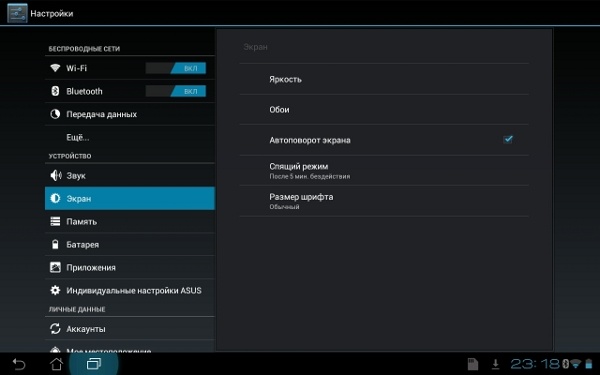This screenshot has height=375, width=600.
Task: Click the gear icon for ASUS settings
Action: (x=55, y=290)
